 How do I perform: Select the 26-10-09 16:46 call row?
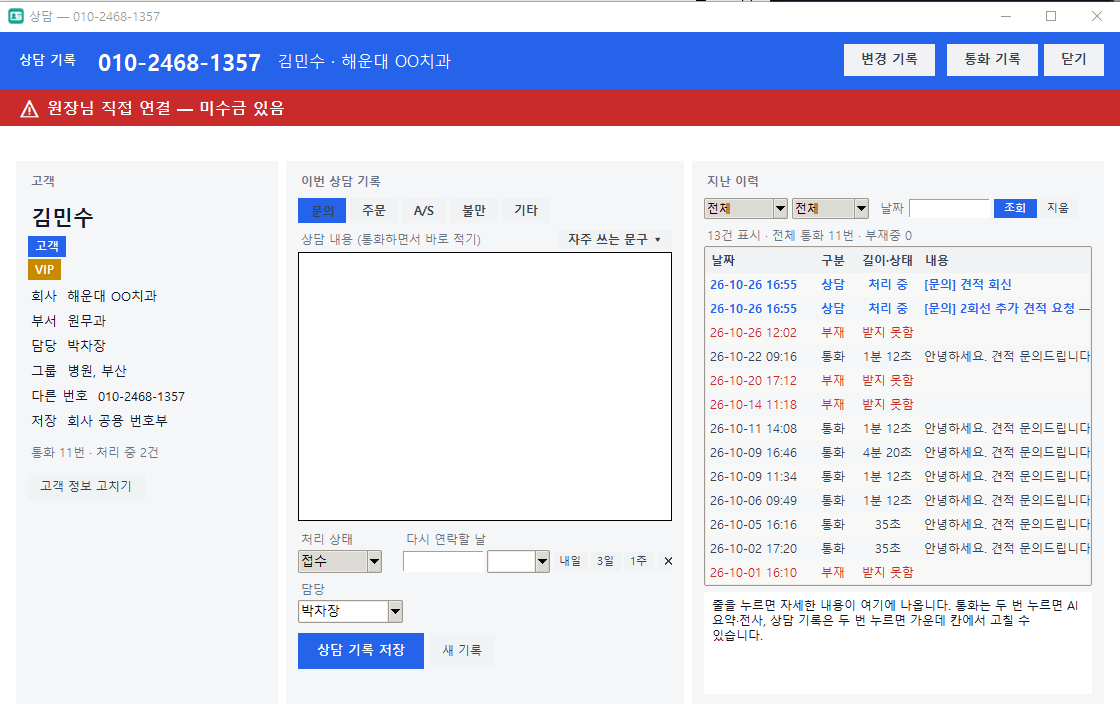pyautogui.click(x=898, y=453)
